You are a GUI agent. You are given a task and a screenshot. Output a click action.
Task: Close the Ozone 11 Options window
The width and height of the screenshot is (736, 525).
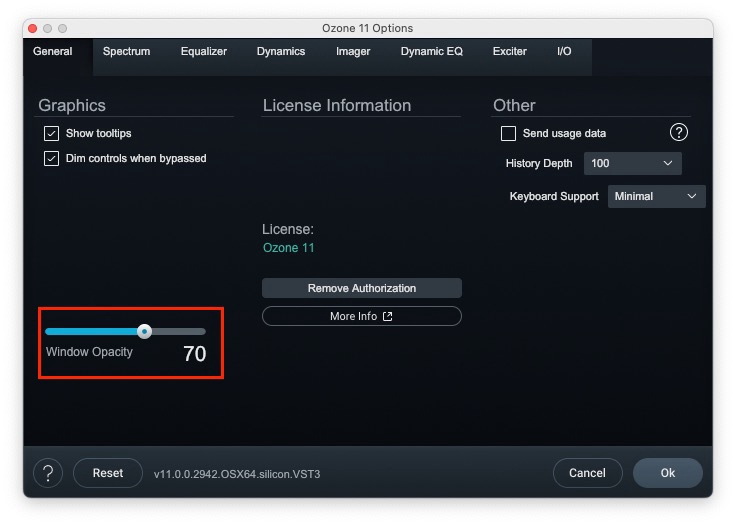32,29
